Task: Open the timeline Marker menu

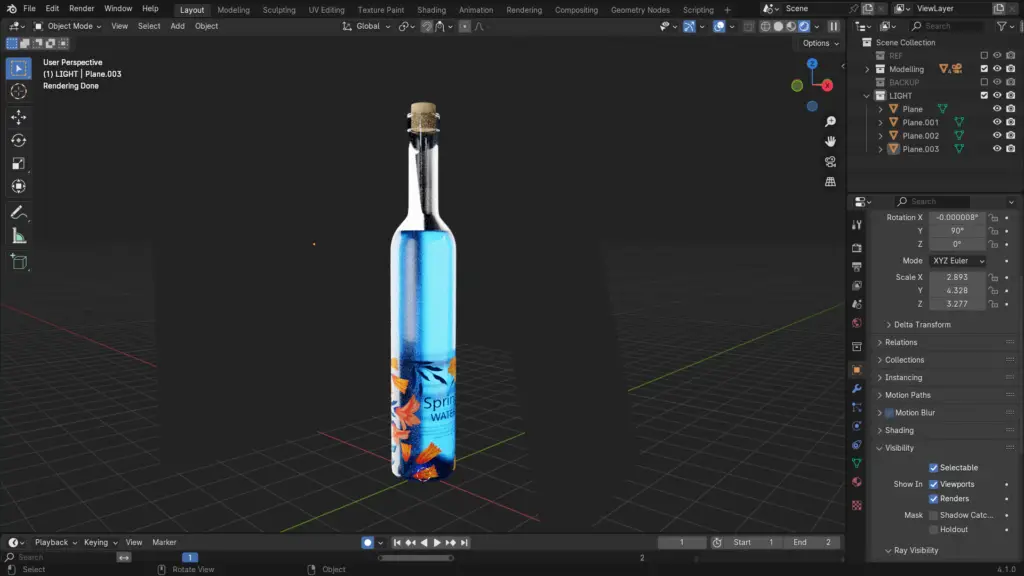Action: 164,543
